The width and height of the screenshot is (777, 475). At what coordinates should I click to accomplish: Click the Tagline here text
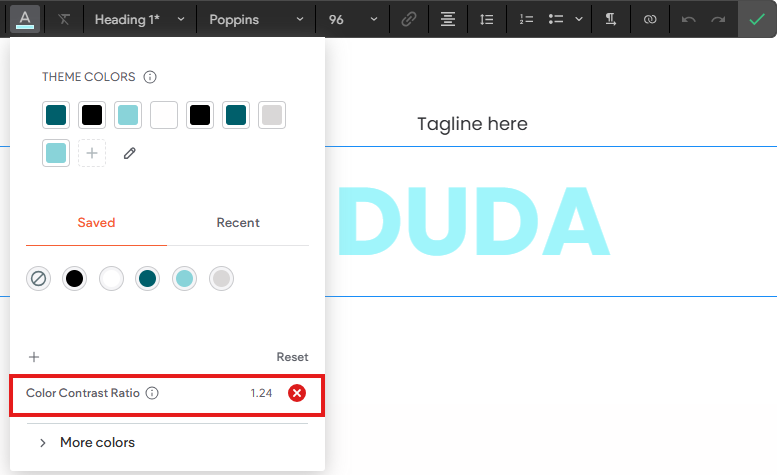pos(472,124)
